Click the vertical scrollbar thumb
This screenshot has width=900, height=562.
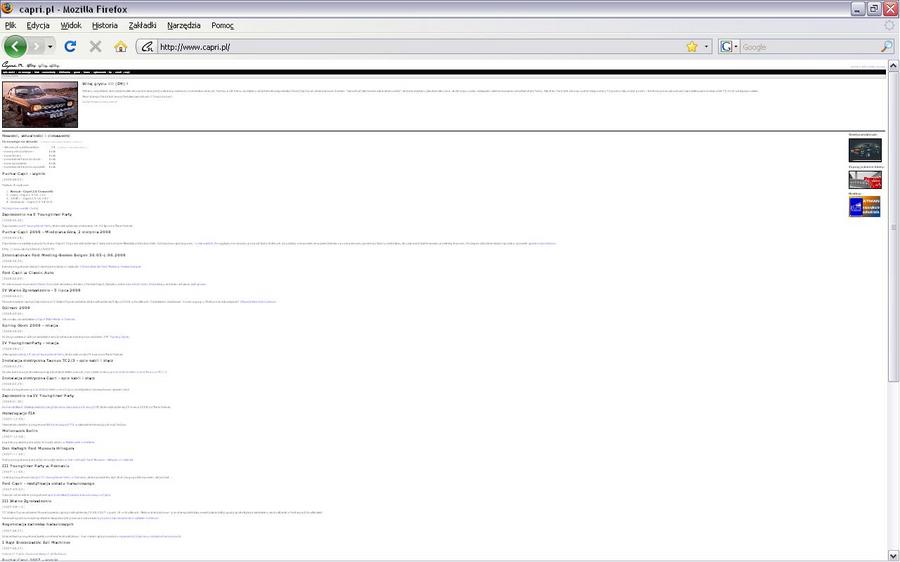pyautogui.click(x=893, y=226)
